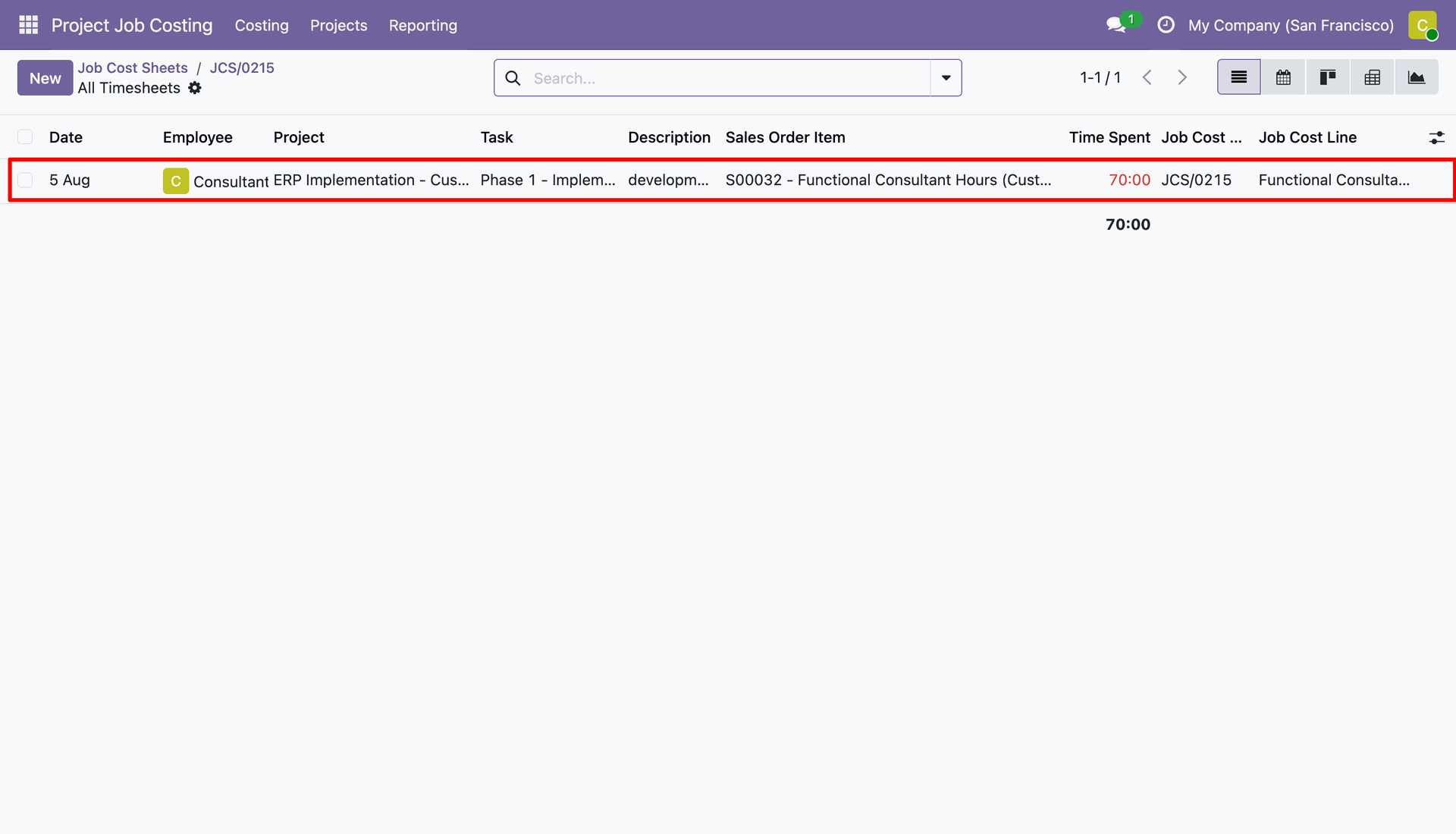Go back to Job Cost Sheets breadcrumb
Viewport: 1456px width, 834px height.
pyautogui.click(x=133, y=67)
